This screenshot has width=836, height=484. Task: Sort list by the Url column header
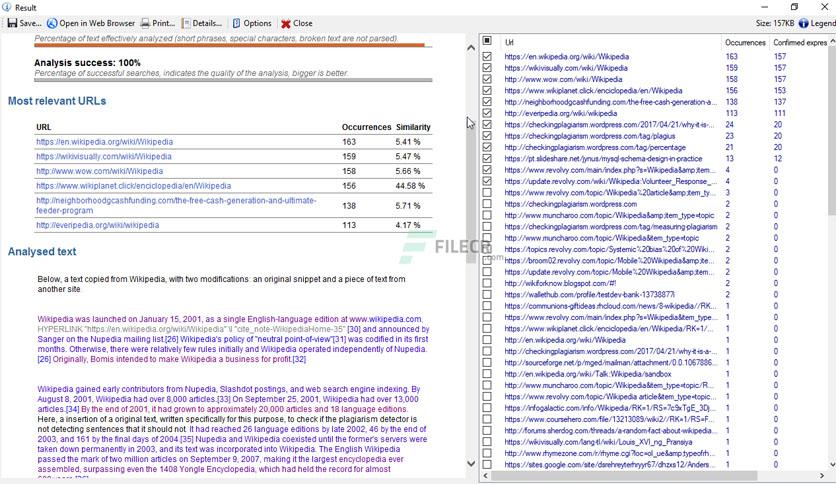click(610, 42)
